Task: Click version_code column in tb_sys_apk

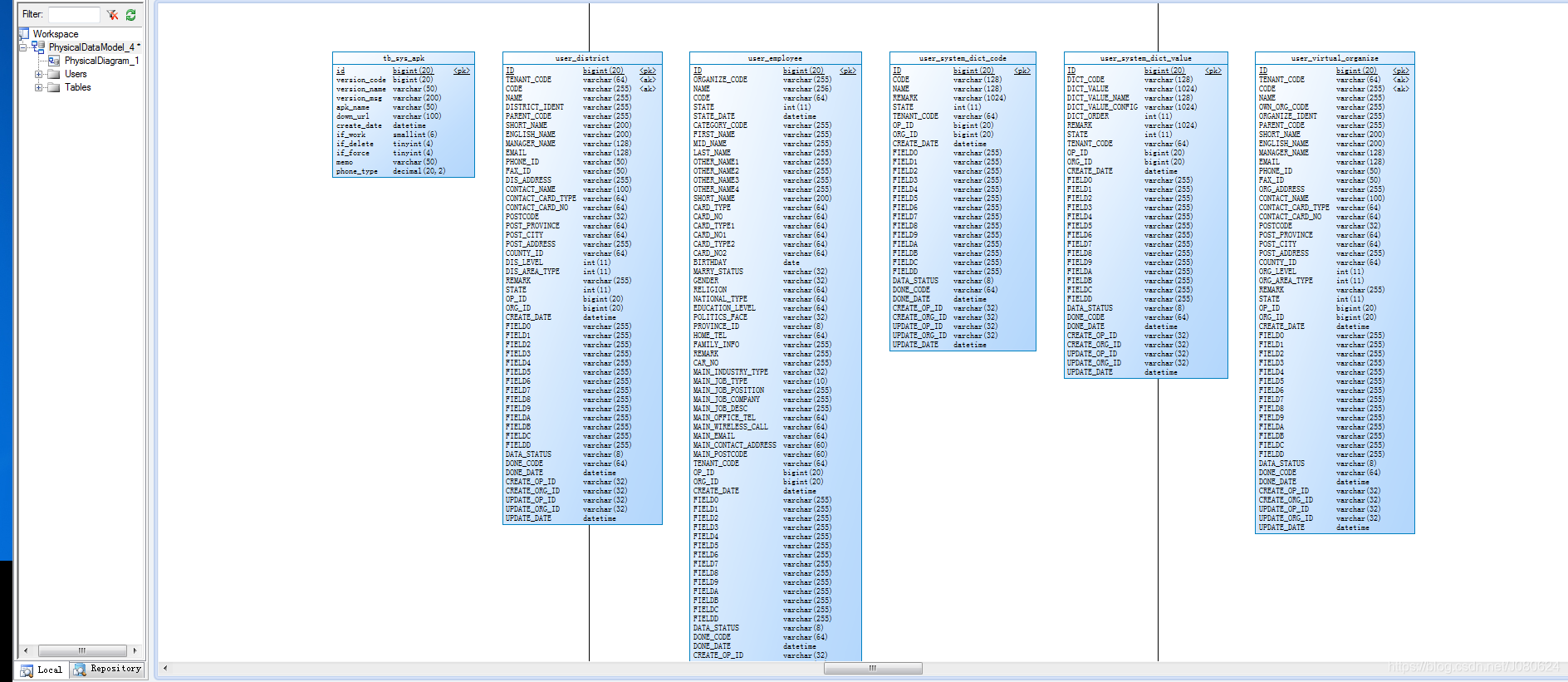Action: [x=360, y=80]
